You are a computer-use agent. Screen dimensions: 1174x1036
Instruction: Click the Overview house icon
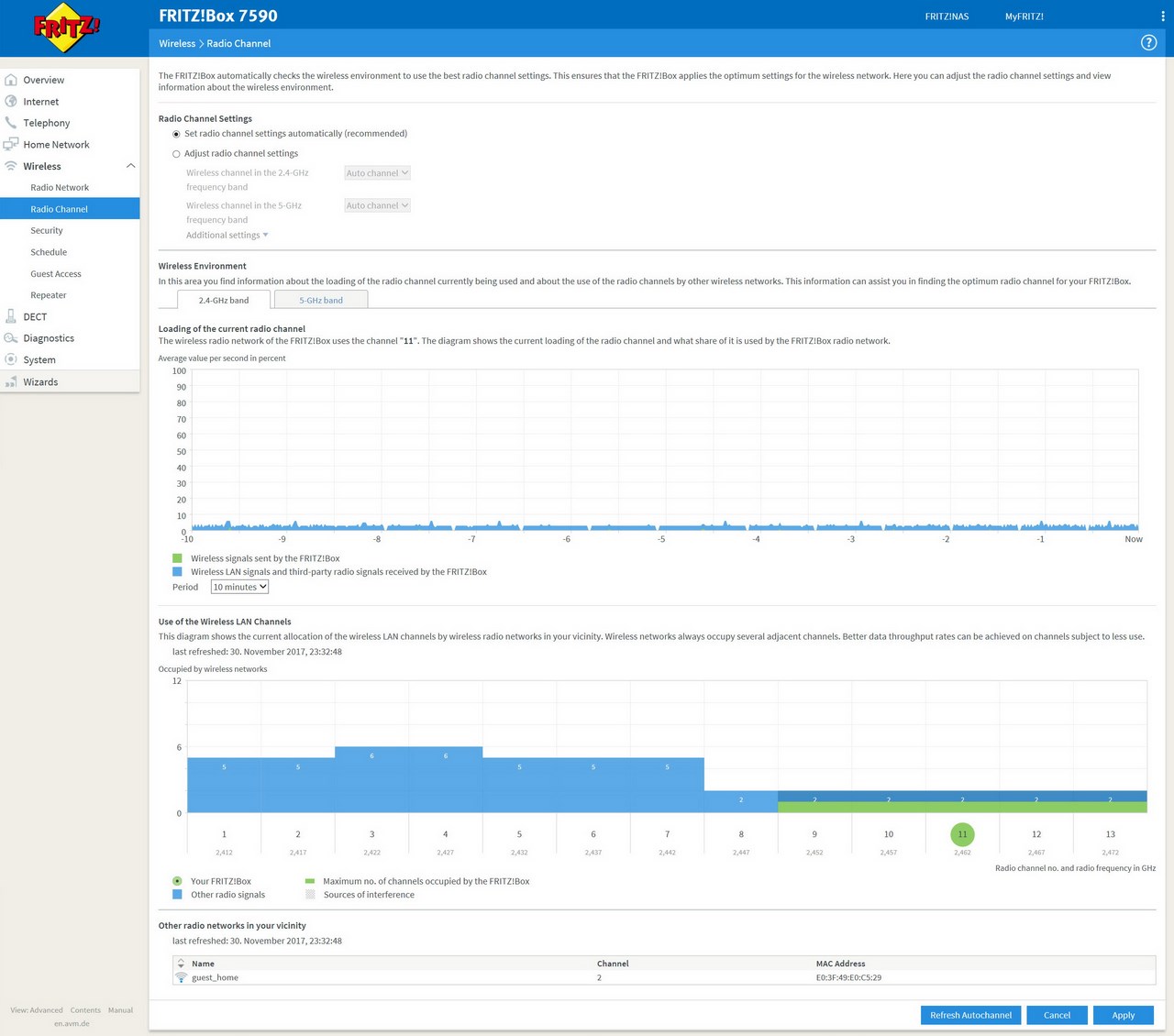coord(11,80)
